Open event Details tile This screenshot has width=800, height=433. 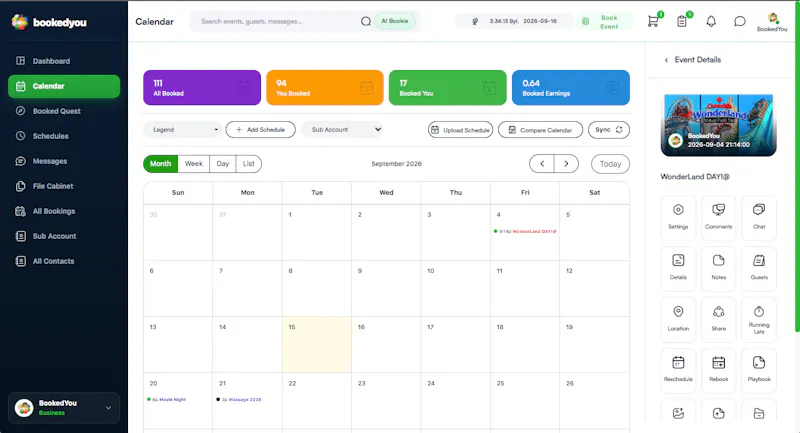[678, 268]
